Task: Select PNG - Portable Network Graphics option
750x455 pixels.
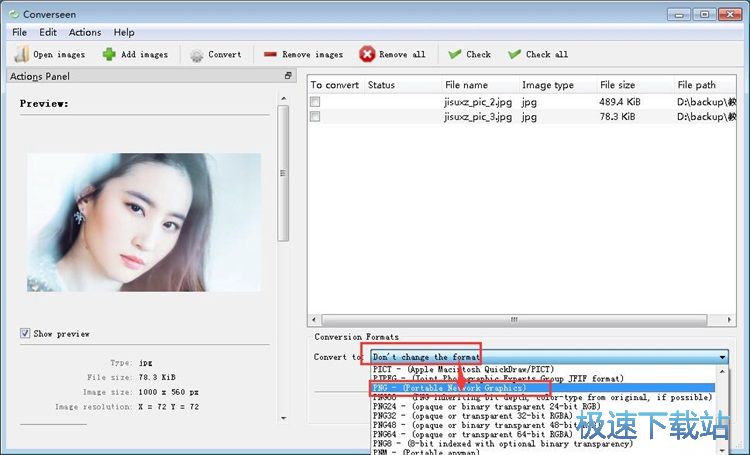Action: coord(457,388)
